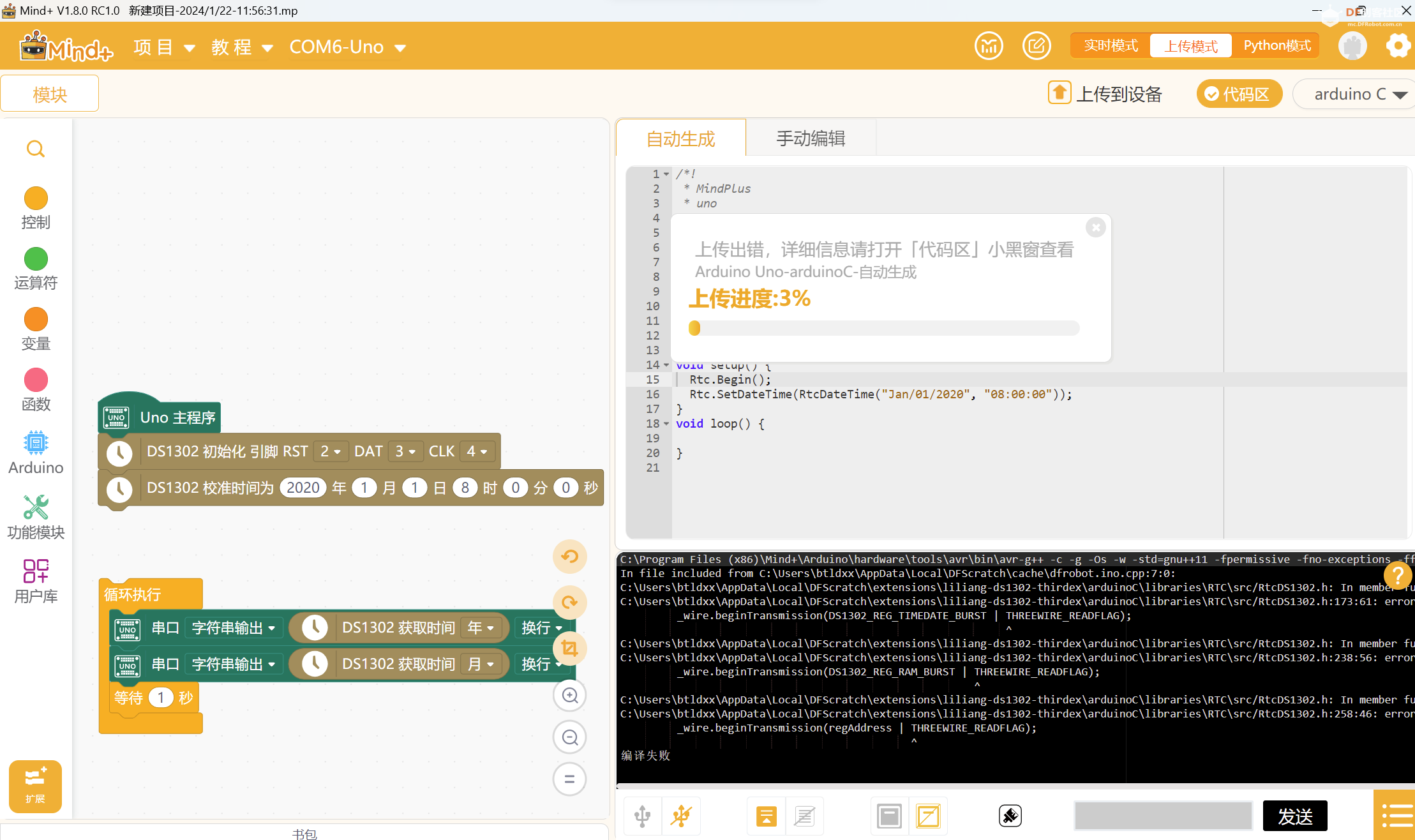Open RST pin 2 dropdown
Viewport: 1415px width, 840px height.
(x=331, y=451)
